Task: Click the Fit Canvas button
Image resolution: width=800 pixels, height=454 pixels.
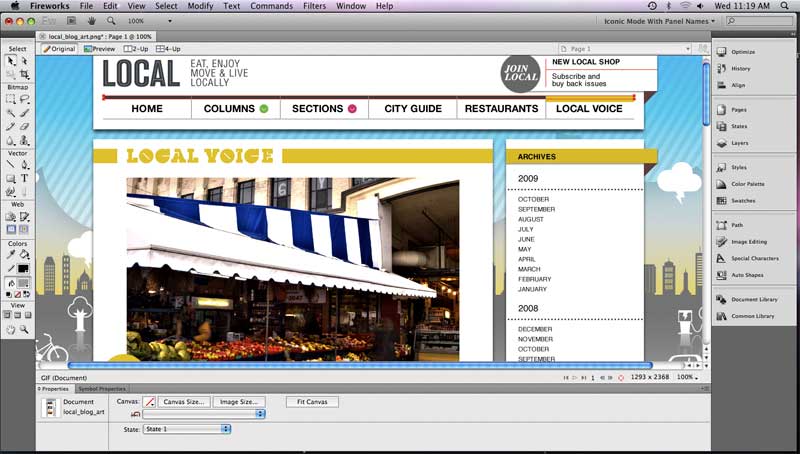Action: [x=312, y=402]
